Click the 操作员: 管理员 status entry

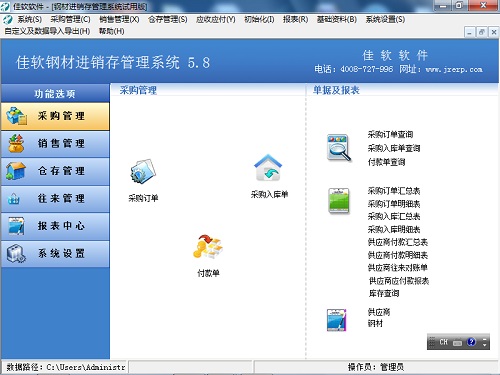click(x=376, y=367)
